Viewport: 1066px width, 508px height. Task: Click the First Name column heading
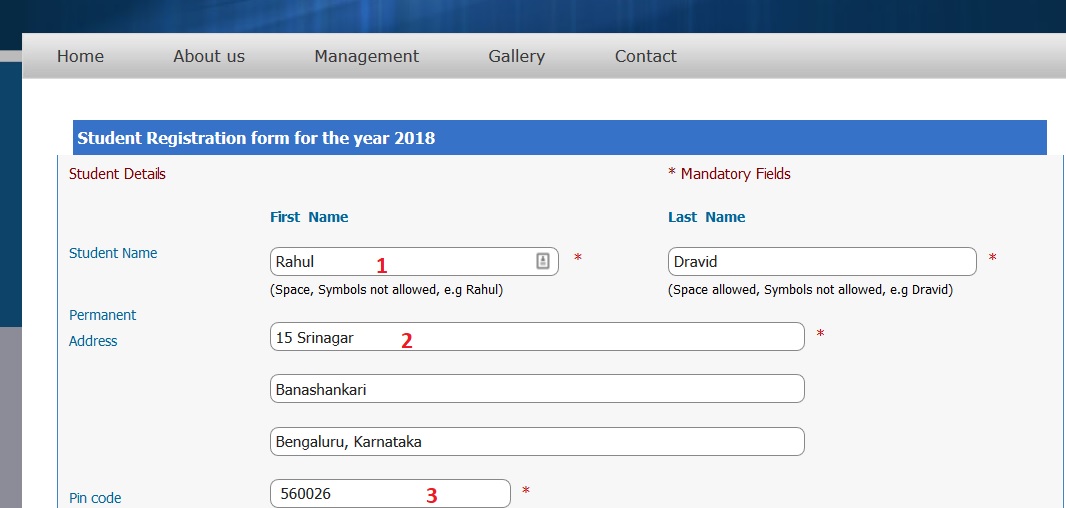tap(309, 217)
